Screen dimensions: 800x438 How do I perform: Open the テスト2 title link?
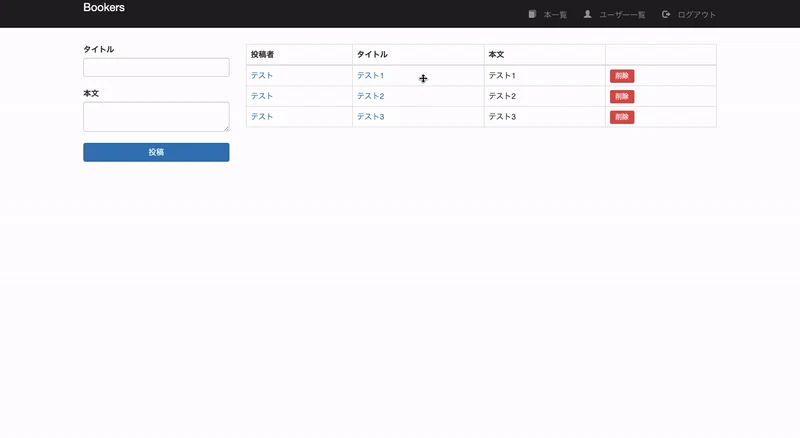coord(370,96)
